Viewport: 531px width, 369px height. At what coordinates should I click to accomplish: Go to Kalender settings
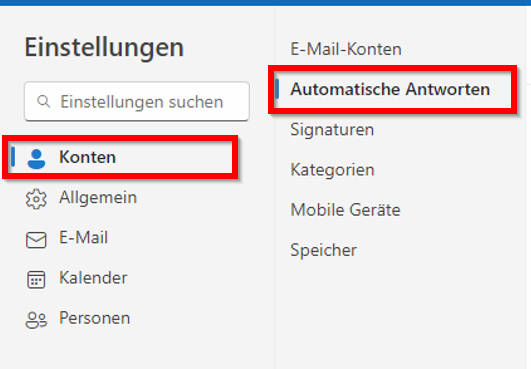[x=93, y=278]
